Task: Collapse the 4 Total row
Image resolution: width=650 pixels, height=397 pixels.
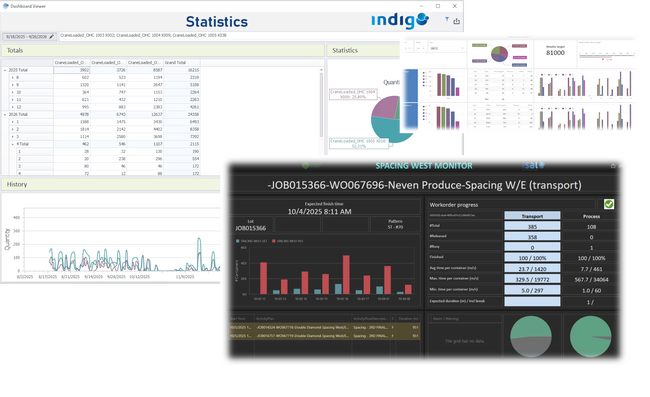Action: point(12,144)
